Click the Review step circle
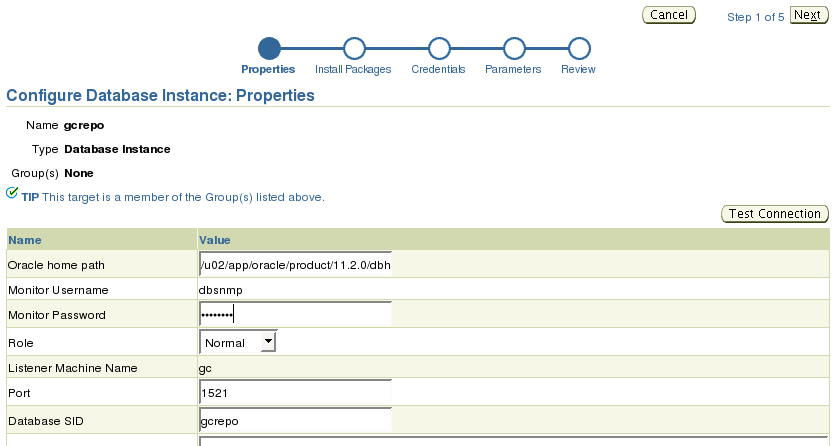Screen dimensions: 833x446 [579, 48]
